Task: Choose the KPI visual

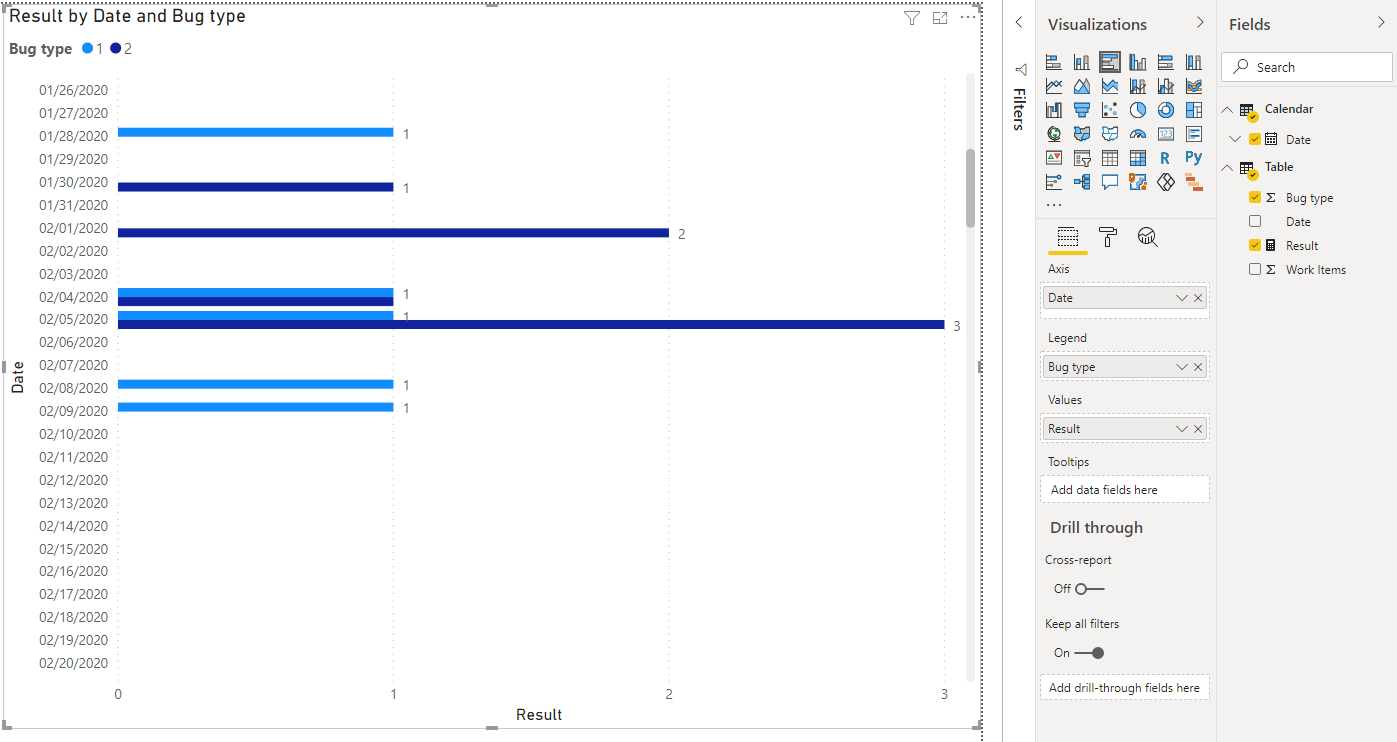Action: point(1054,158)
